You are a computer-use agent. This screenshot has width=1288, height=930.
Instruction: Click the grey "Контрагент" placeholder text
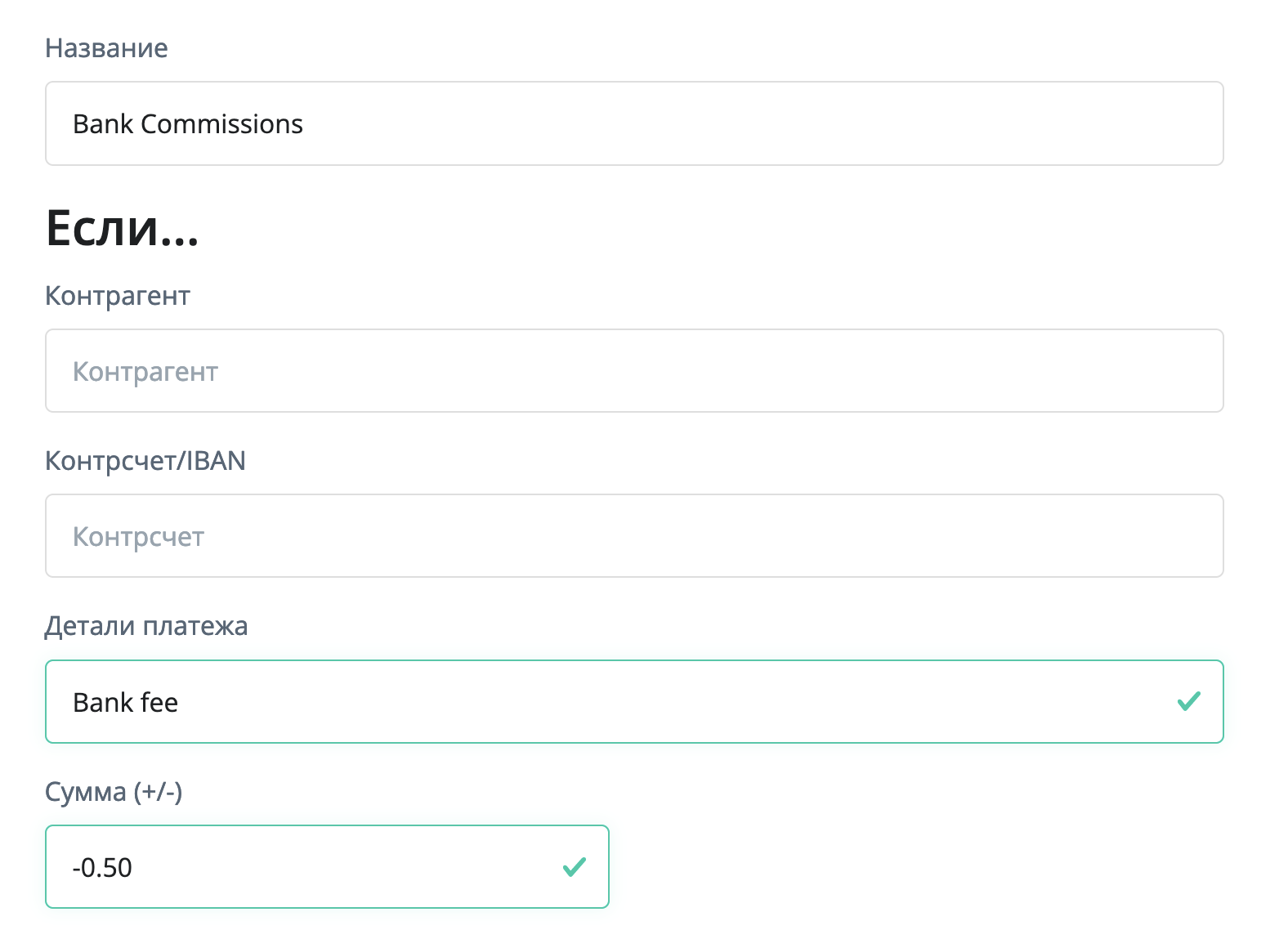[x=145, y=372]
